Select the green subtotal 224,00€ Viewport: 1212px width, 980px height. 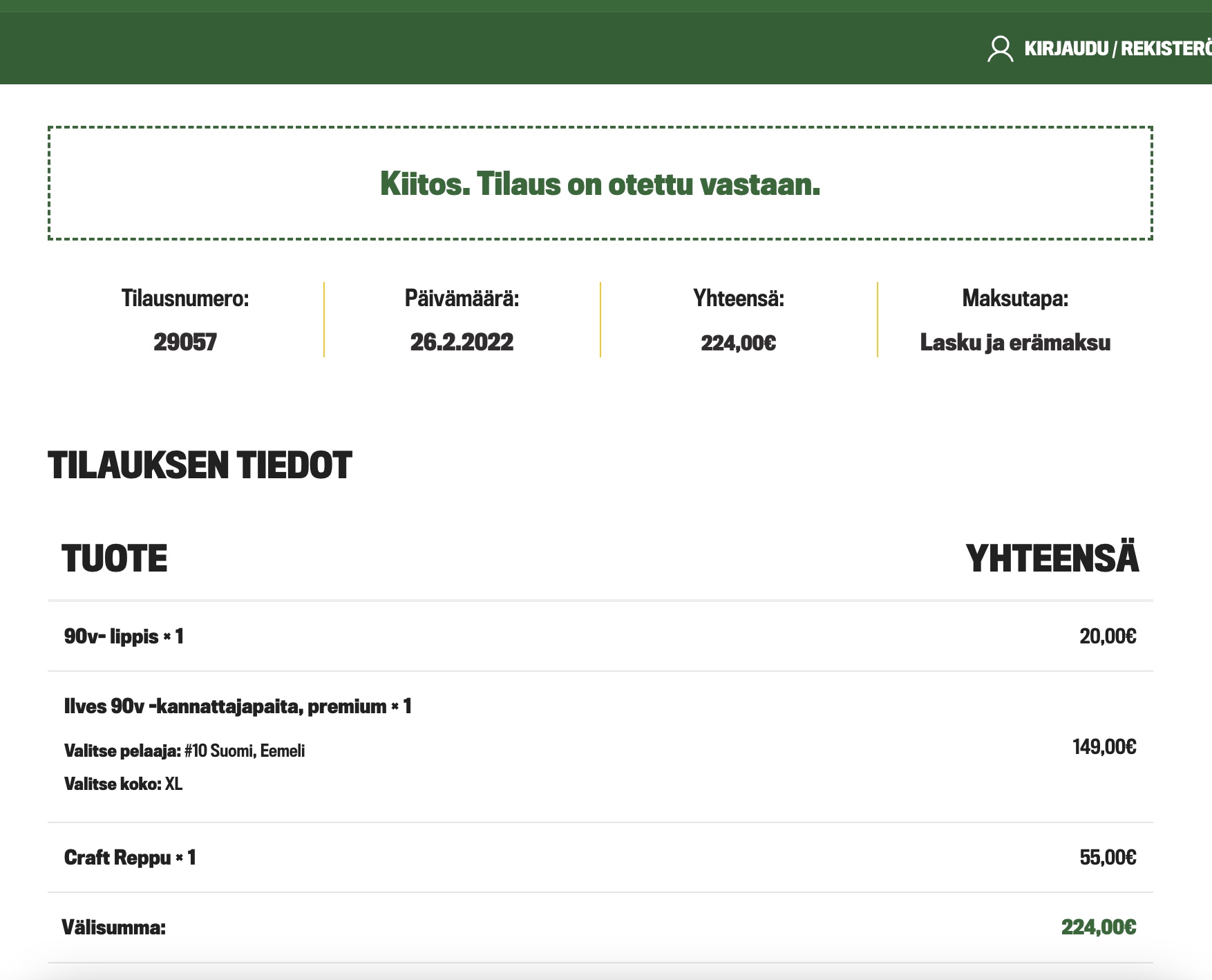point(1099,927)
